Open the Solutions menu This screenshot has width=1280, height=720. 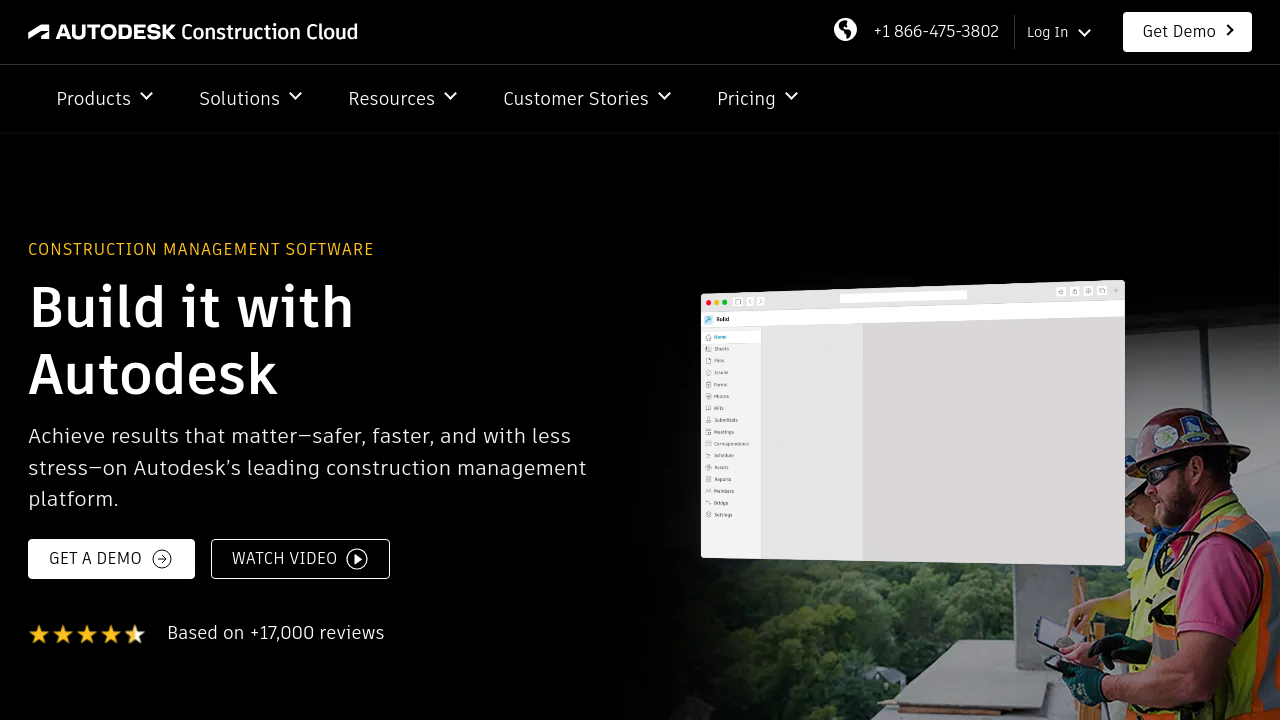click(250, 98)
